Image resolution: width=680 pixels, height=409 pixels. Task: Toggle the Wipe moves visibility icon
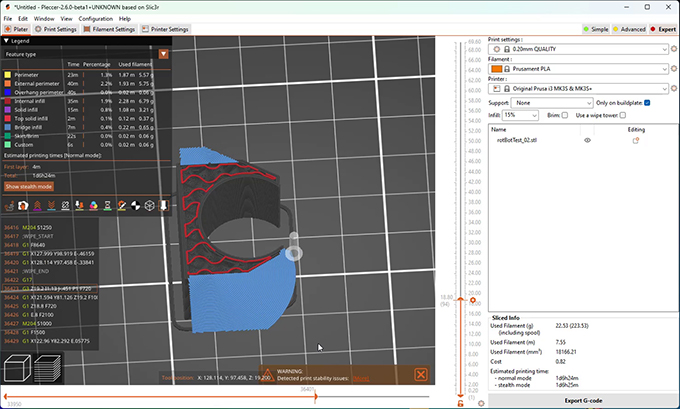[x=23, y=206]
